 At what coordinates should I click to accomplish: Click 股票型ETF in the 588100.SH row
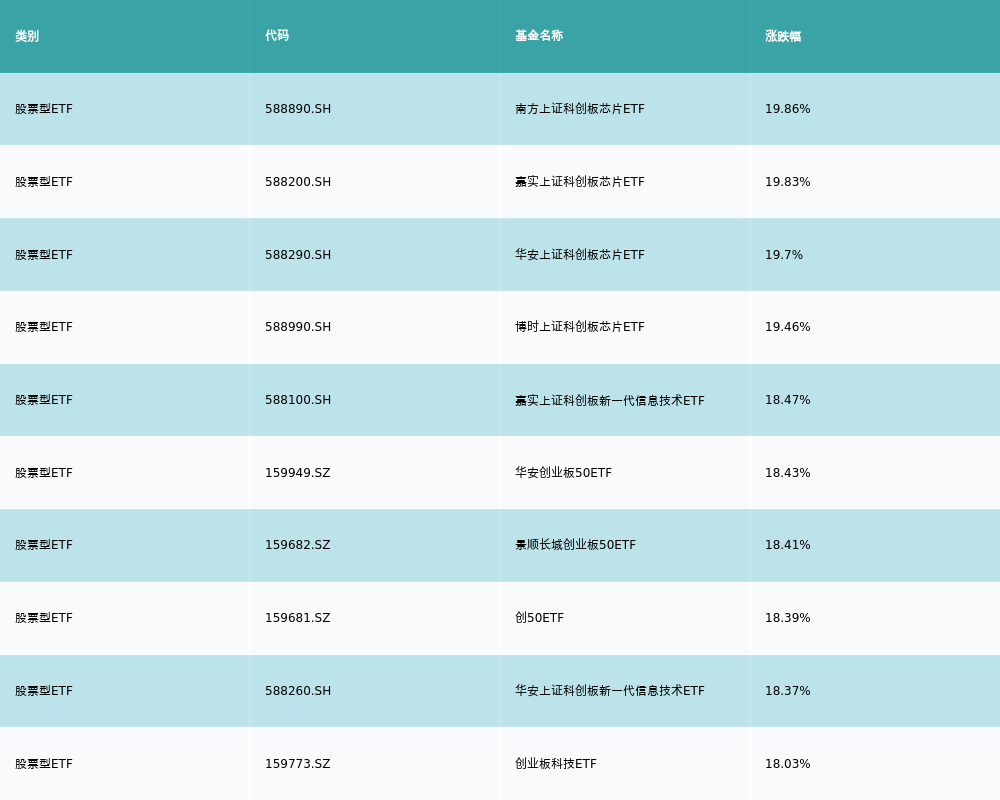click(x=44, y=400)
